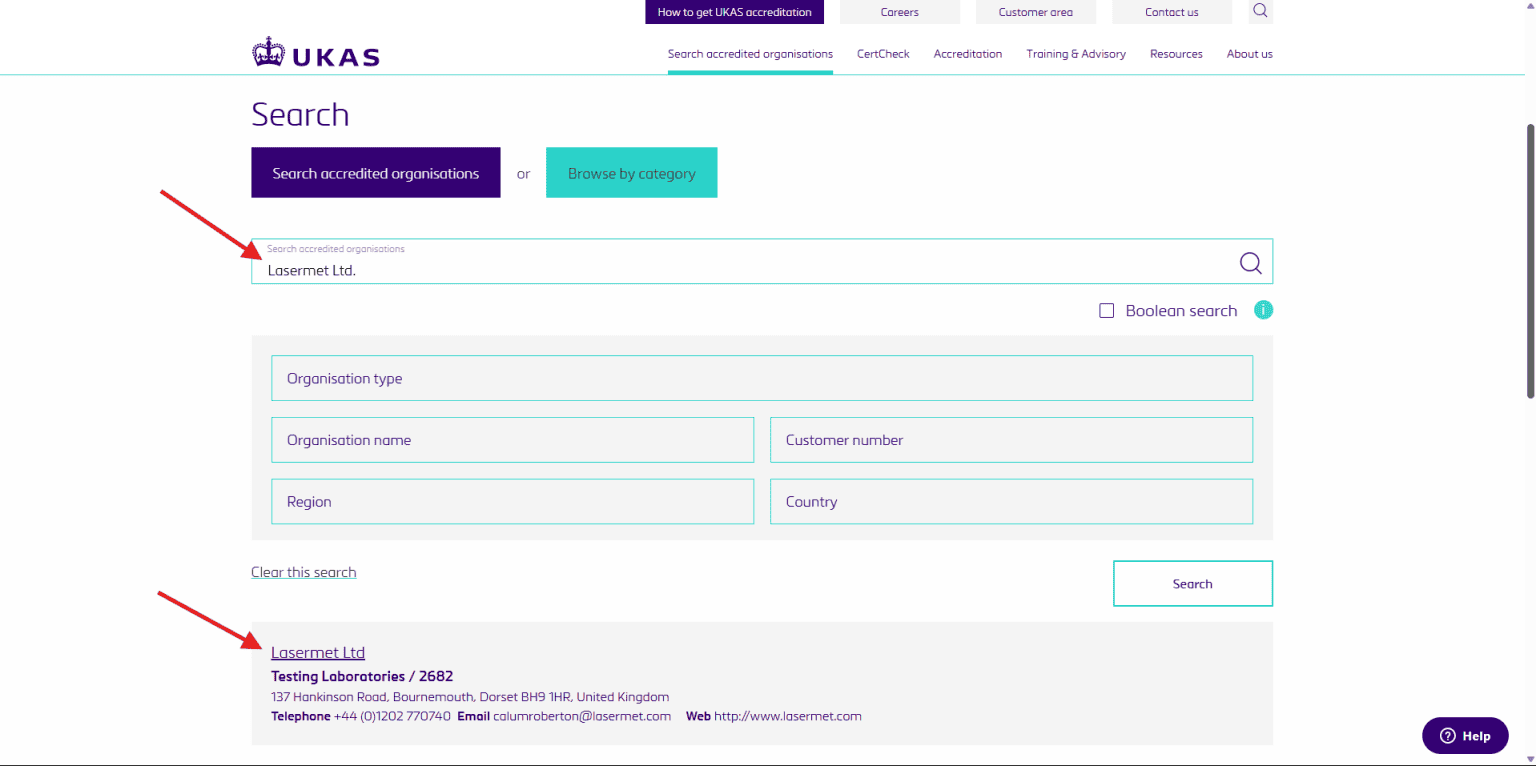The width and height of the screenshot is (1536, 766).
Task: Open the Country dropdown
Action: [1011, 501]
